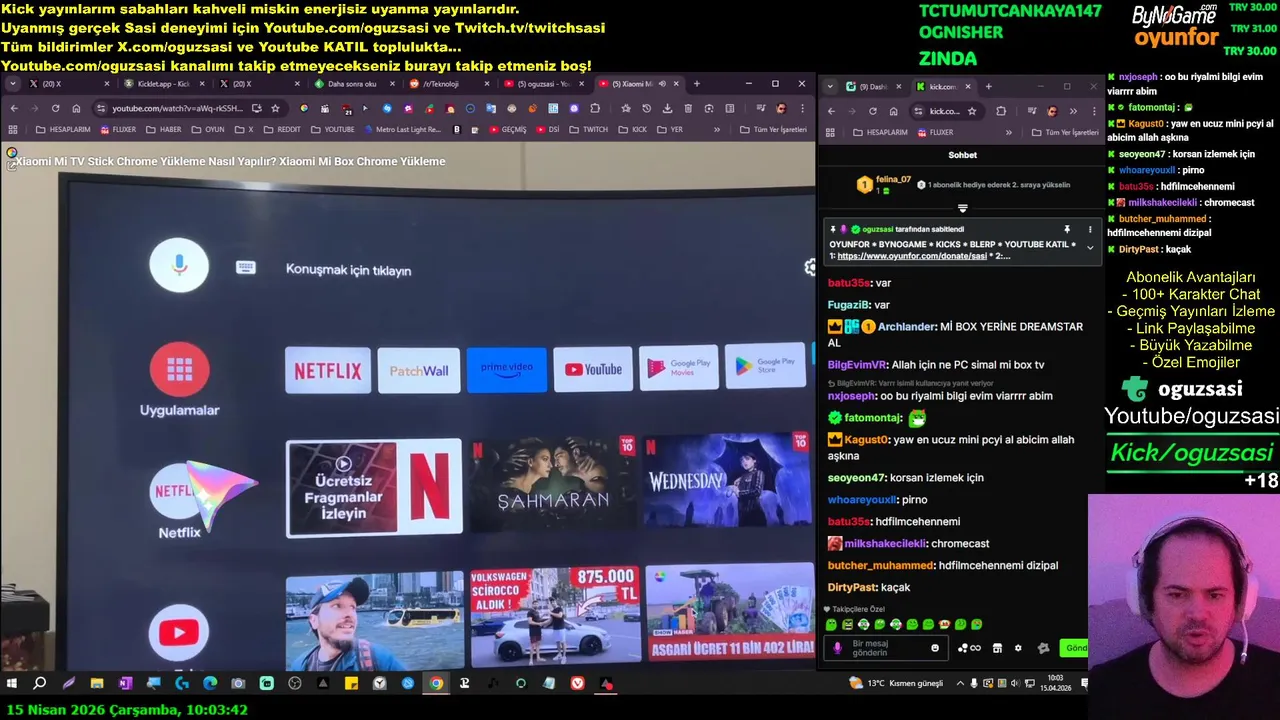Open Windows Start menu
This screenshot has height=720, width=1280.
(12, 684)
